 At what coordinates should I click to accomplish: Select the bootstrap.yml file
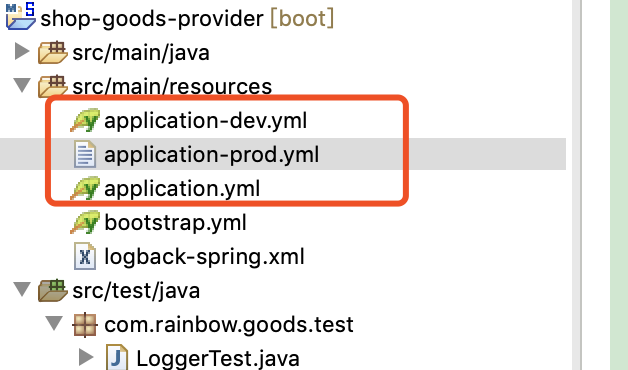(175, 223)
